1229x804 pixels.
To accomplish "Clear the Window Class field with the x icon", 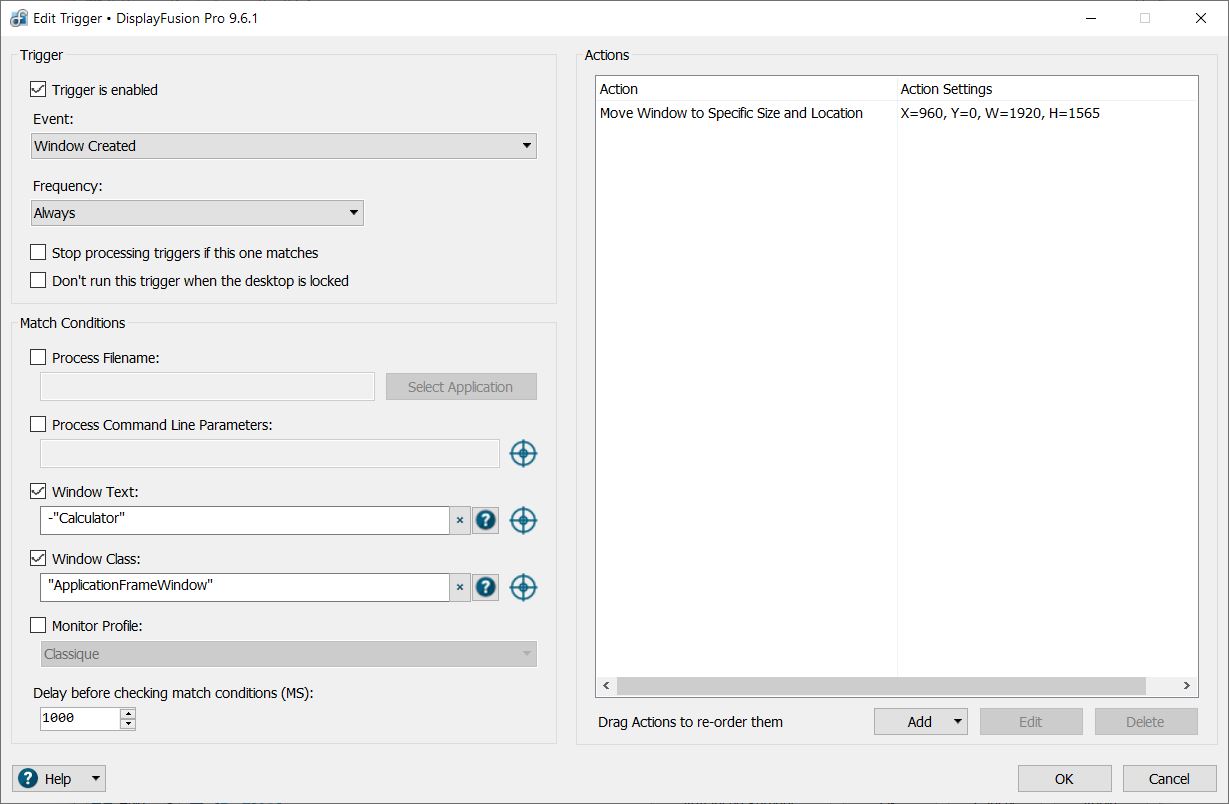I will (460, 587).
